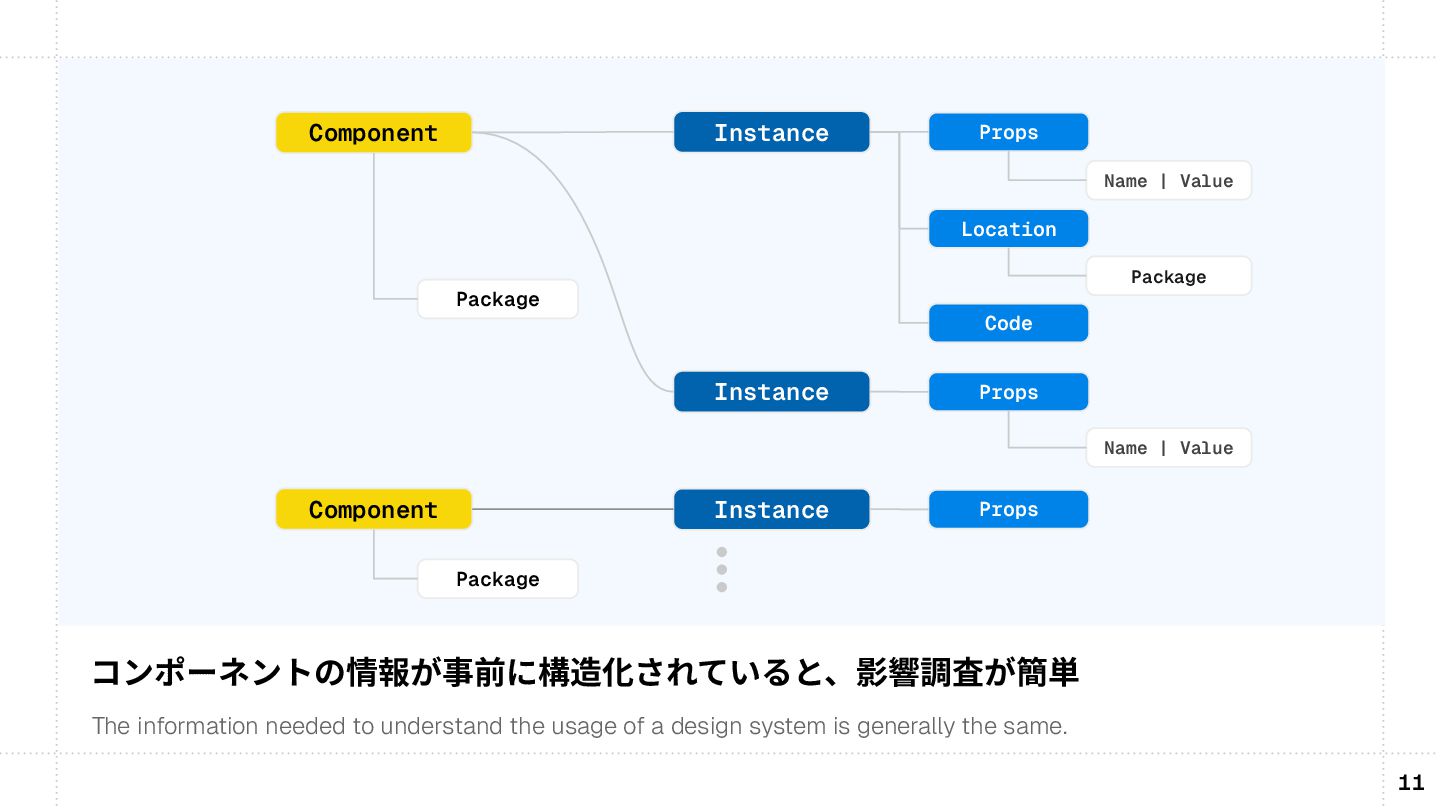Click the Package box under the bottom Component
The image size is (1440, 810).
(497, 579)
